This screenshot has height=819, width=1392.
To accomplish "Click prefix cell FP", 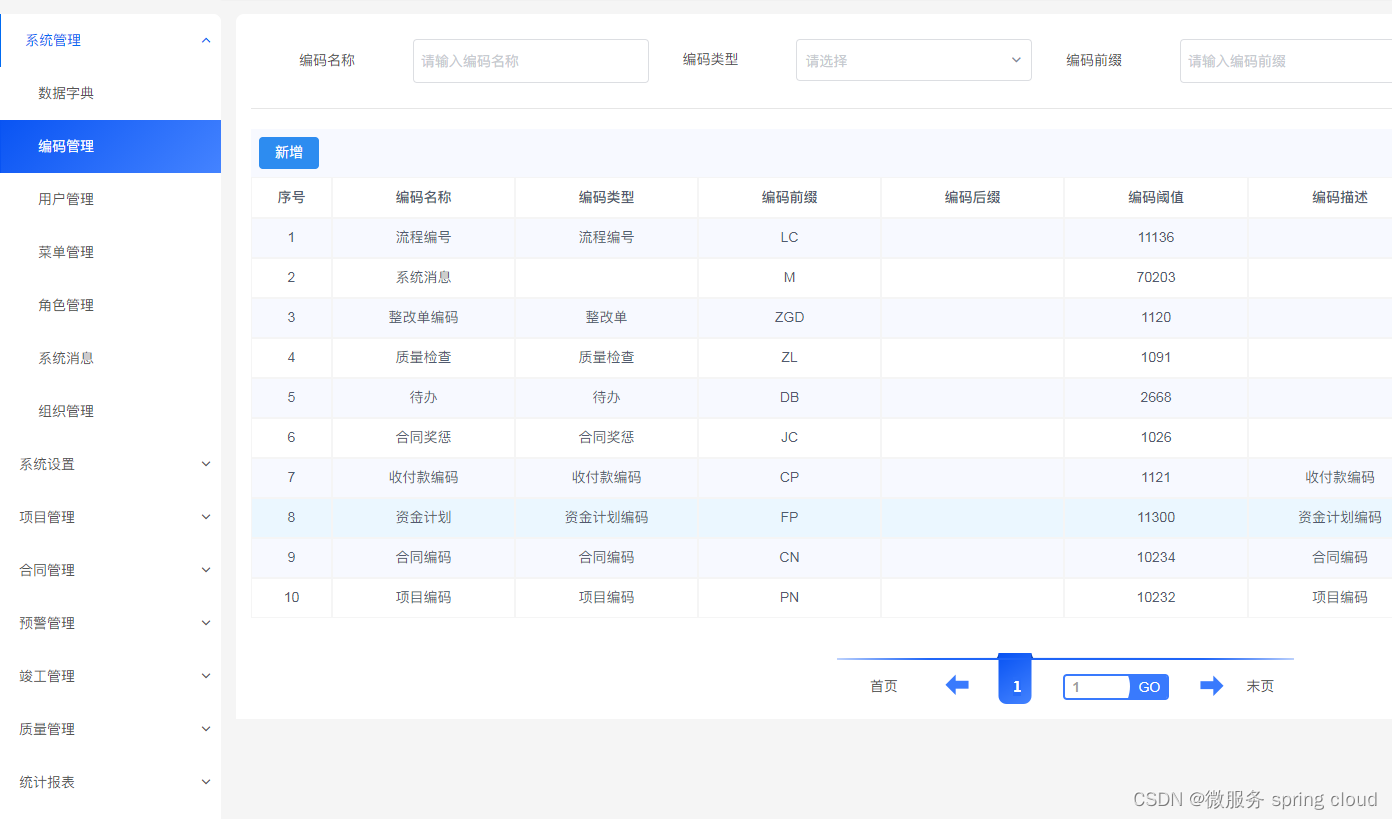I will tap(789, 518).
